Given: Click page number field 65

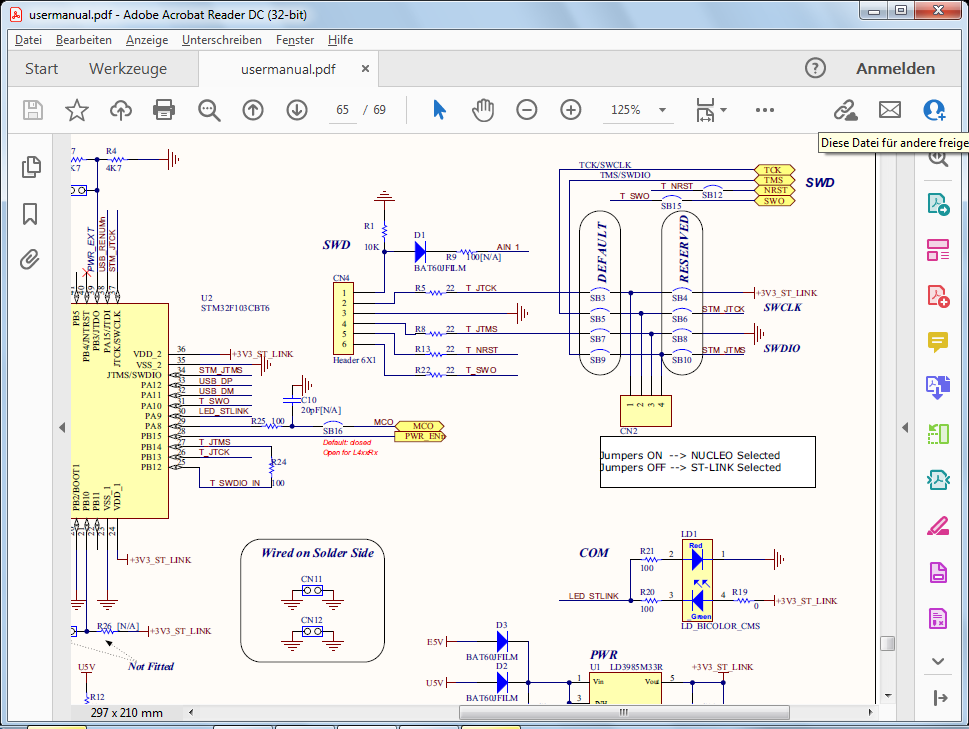Looking at the screenshot, I should click(x=343, y=110).
